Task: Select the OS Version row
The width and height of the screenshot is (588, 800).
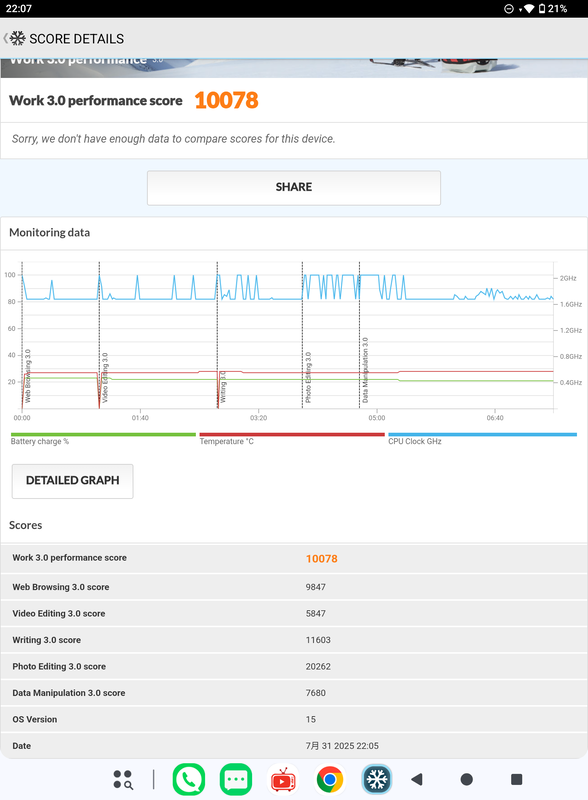Action: coord(294,719)
